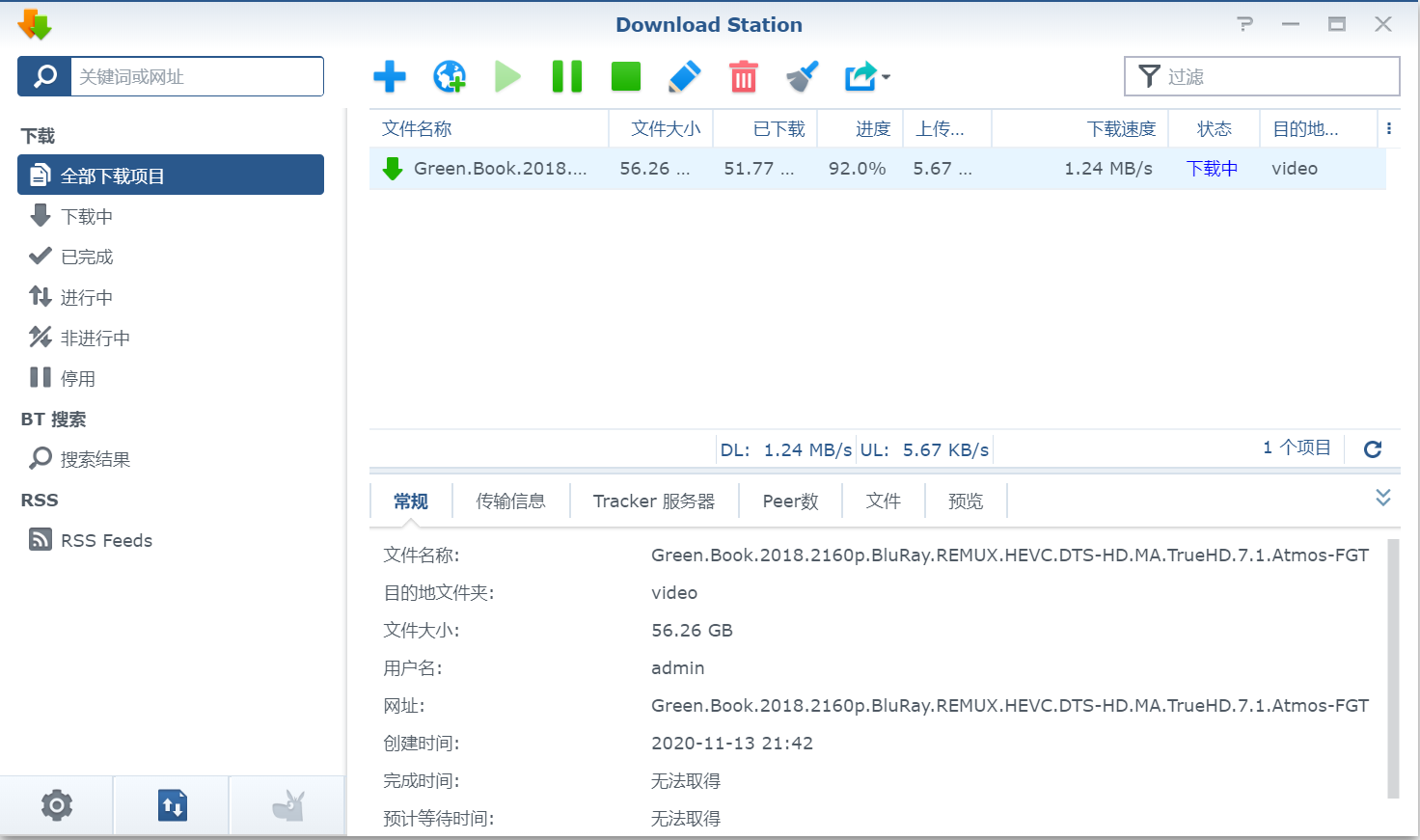Sort by 状态 column header
Screen dimensions: 1420x840
1214,128
